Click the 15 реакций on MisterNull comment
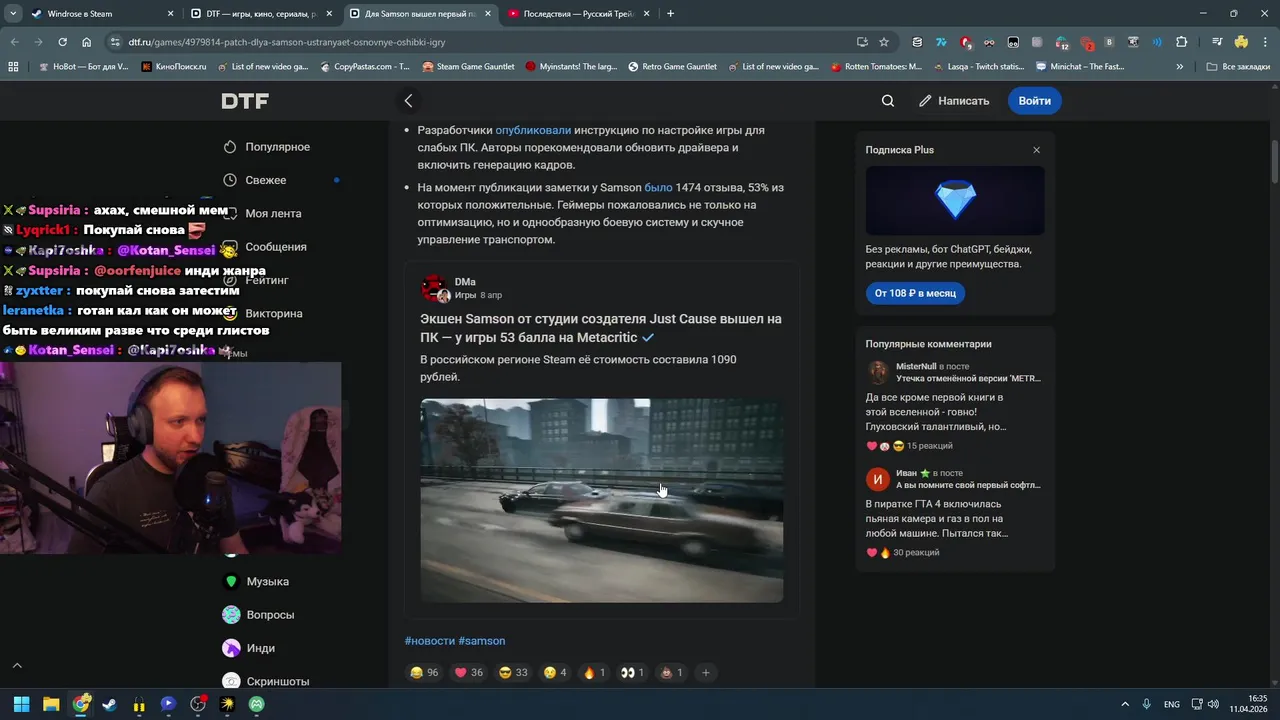This screenshot has height=720, width=1280. (909, 446)
